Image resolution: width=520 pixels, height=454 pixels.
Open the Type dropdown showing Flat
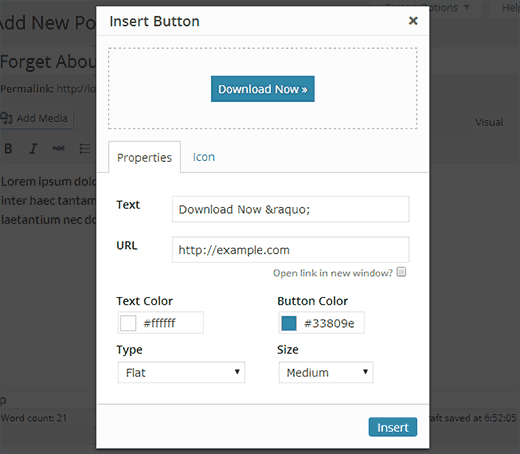[x=181, y=372]
